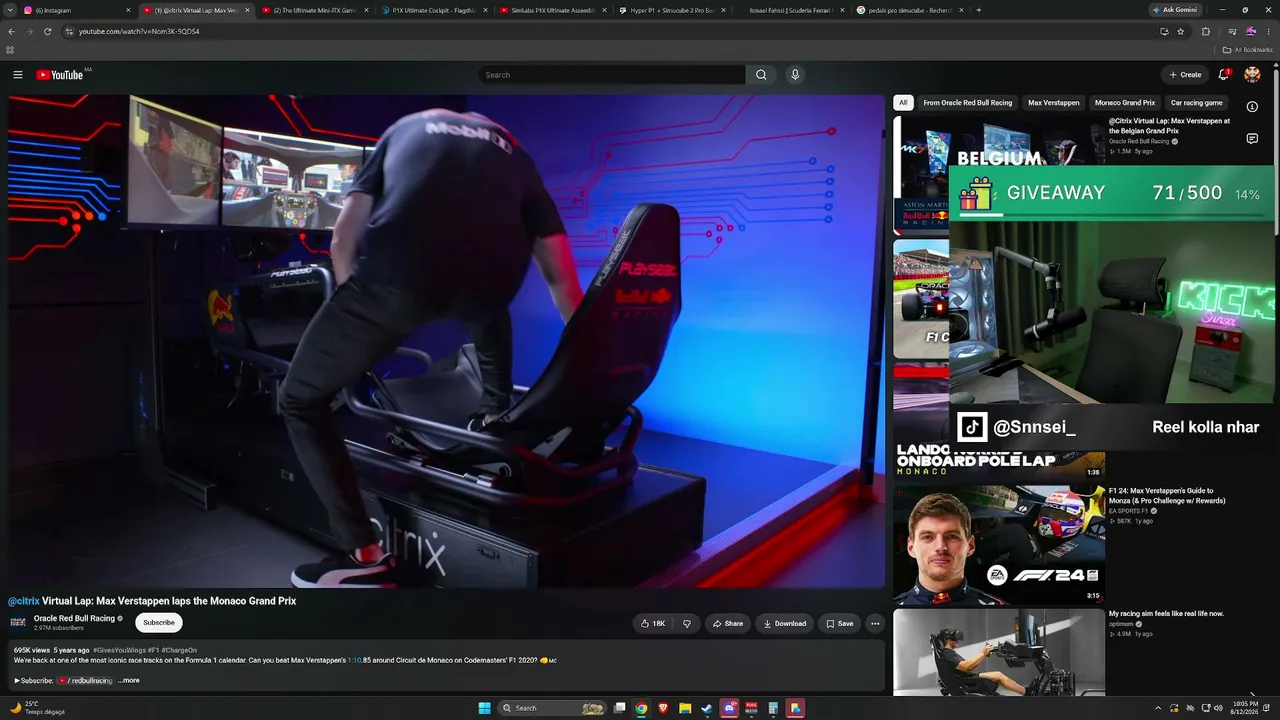This screenshot has width=1280, height=720.
Task: Switch to the Instagram tab
Action: [77, 10]
